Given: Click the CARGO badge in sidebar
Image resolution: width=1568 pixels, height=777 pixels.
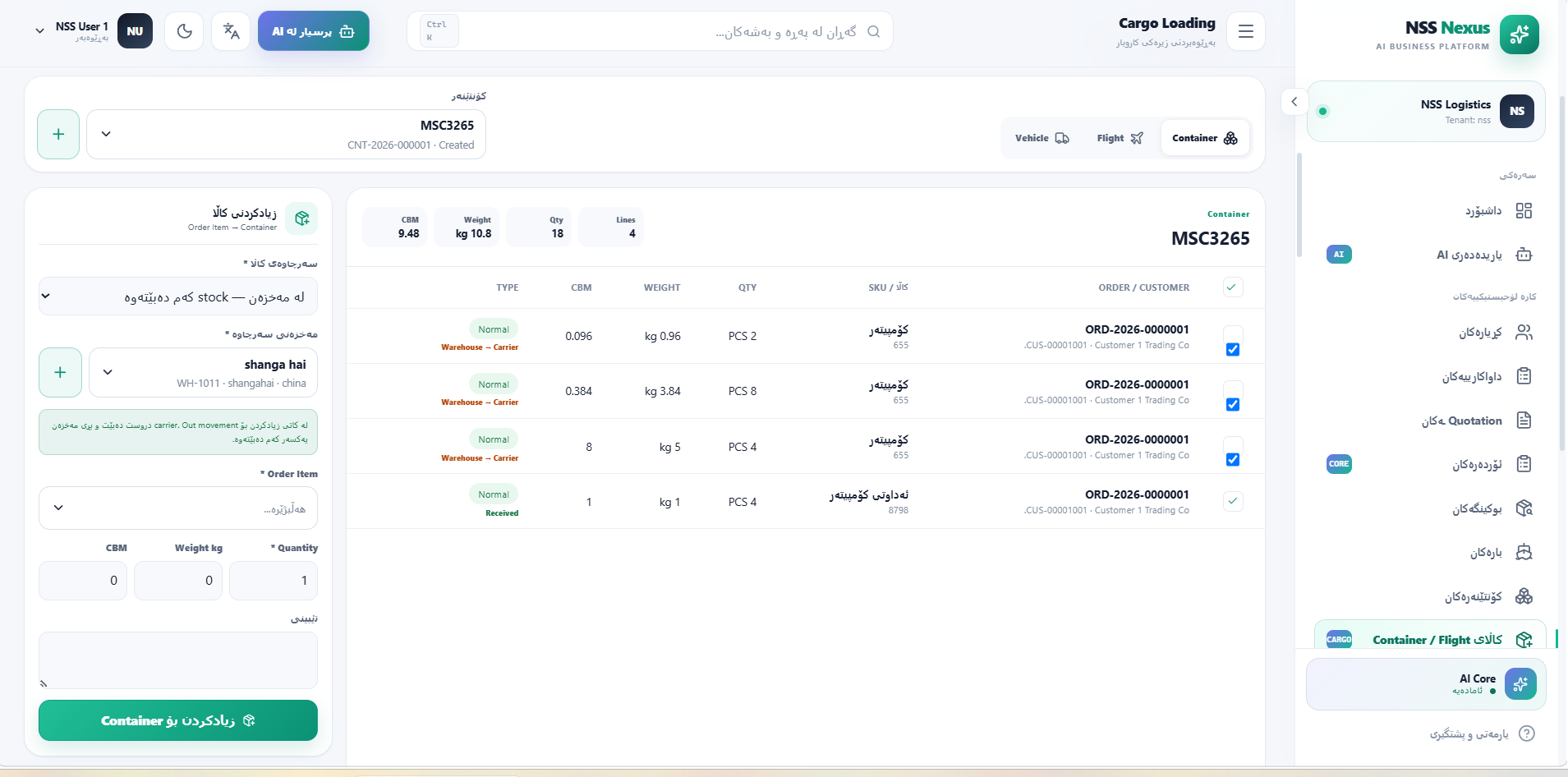Looking at the screenshot, I should (x=1339, y=639).
